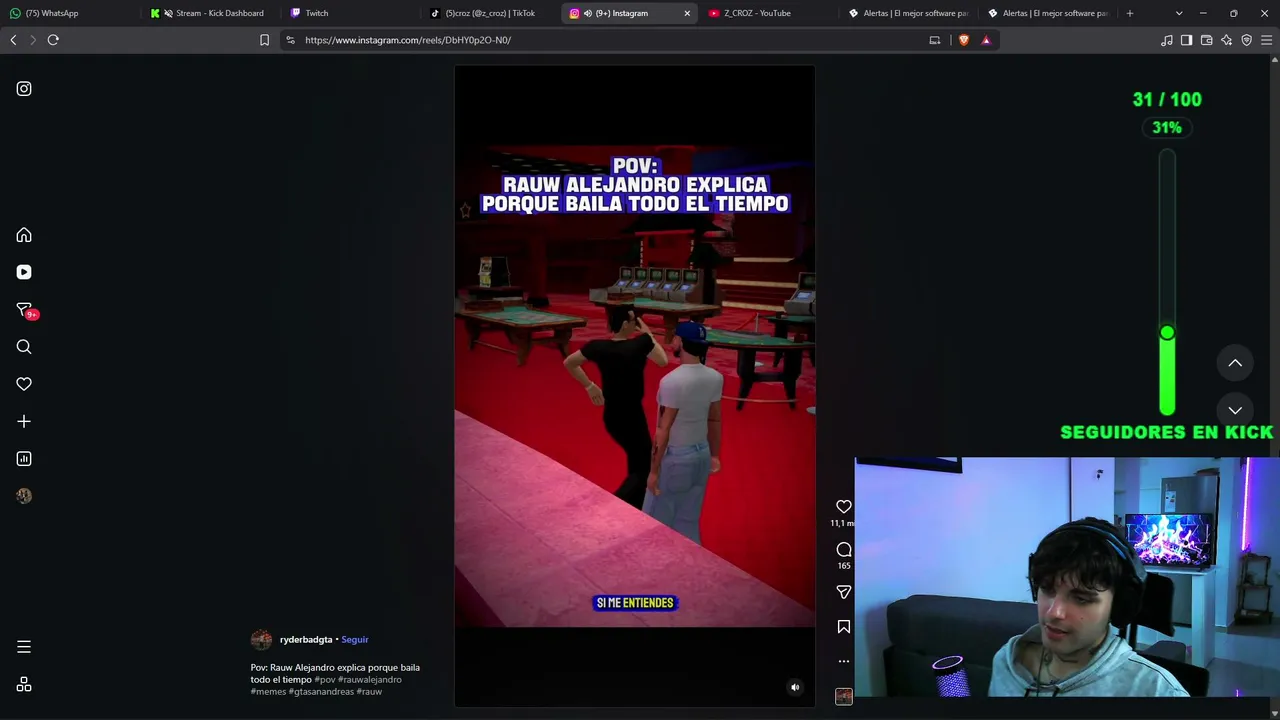Go to next reel with down chevron

(x=1235, y=410)
